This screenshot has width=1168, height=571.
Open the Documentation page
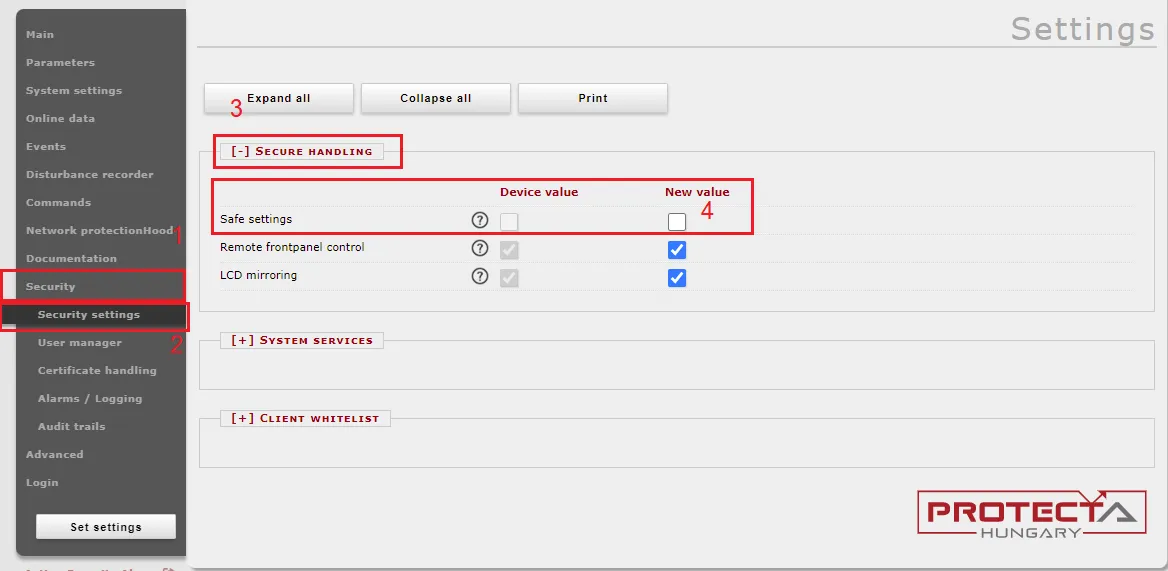72,258
